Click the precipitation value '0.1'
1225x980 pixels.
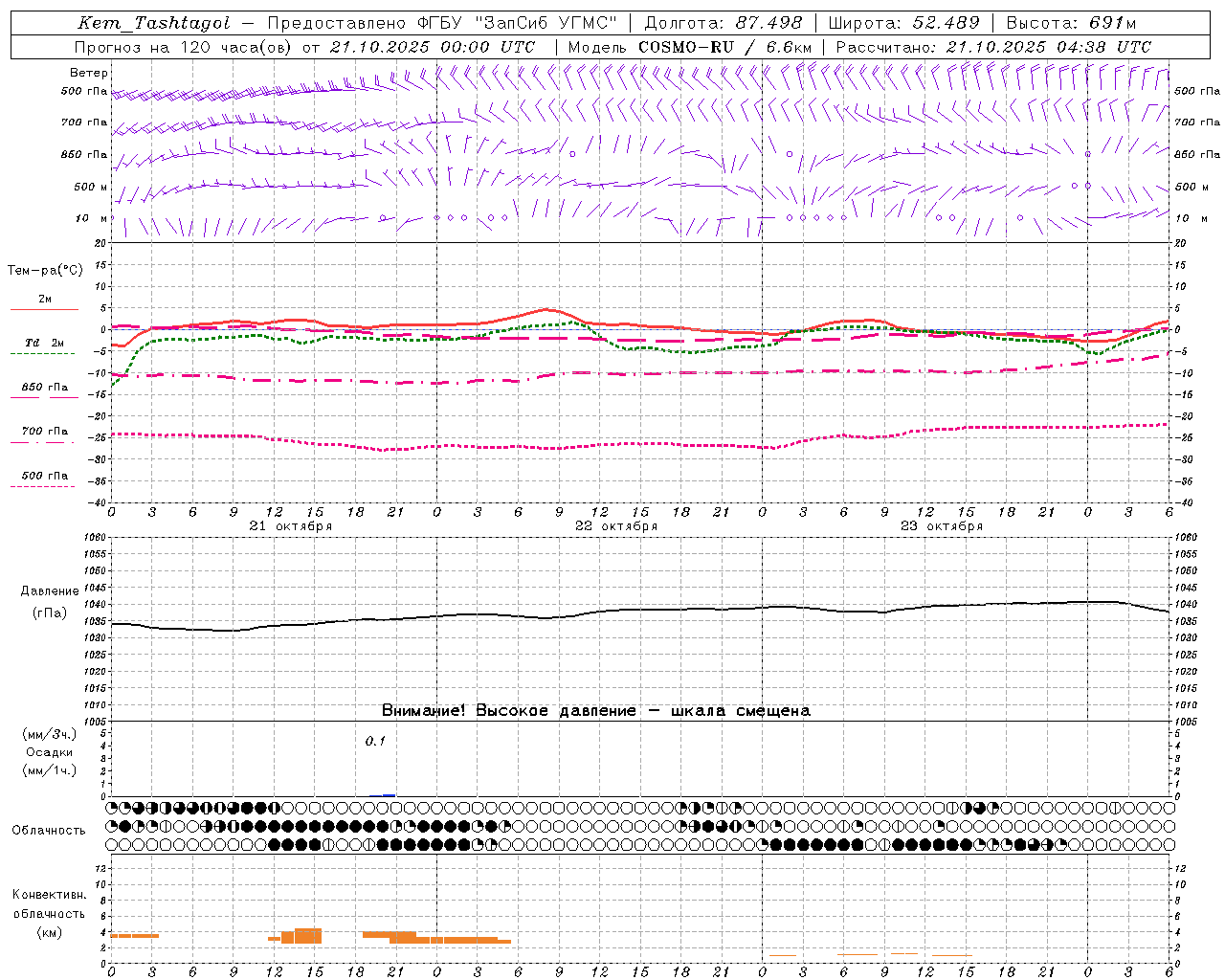point(375,741)
